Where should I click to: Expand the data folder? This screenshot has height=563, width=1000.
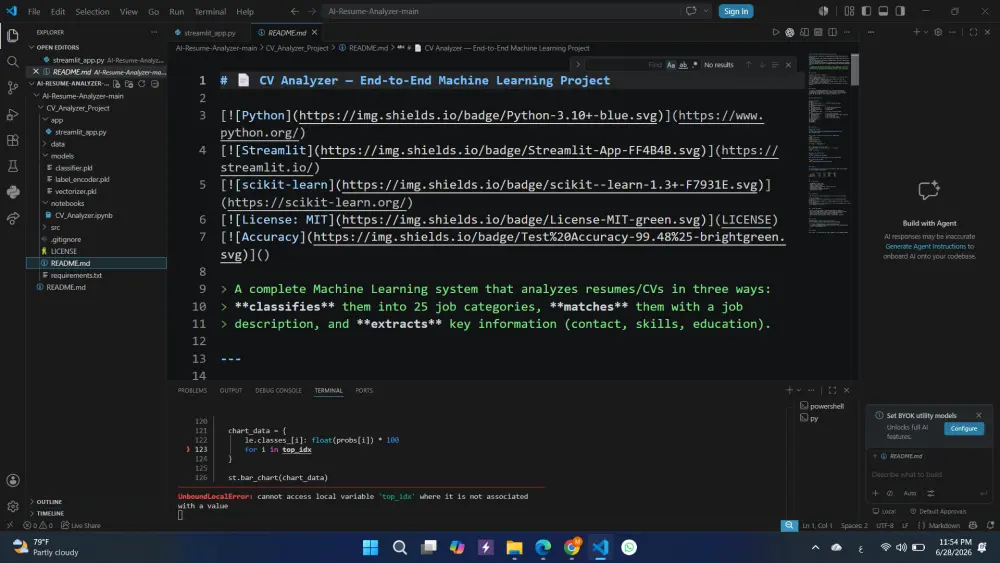pyautogui.click(x=57, y=144)
